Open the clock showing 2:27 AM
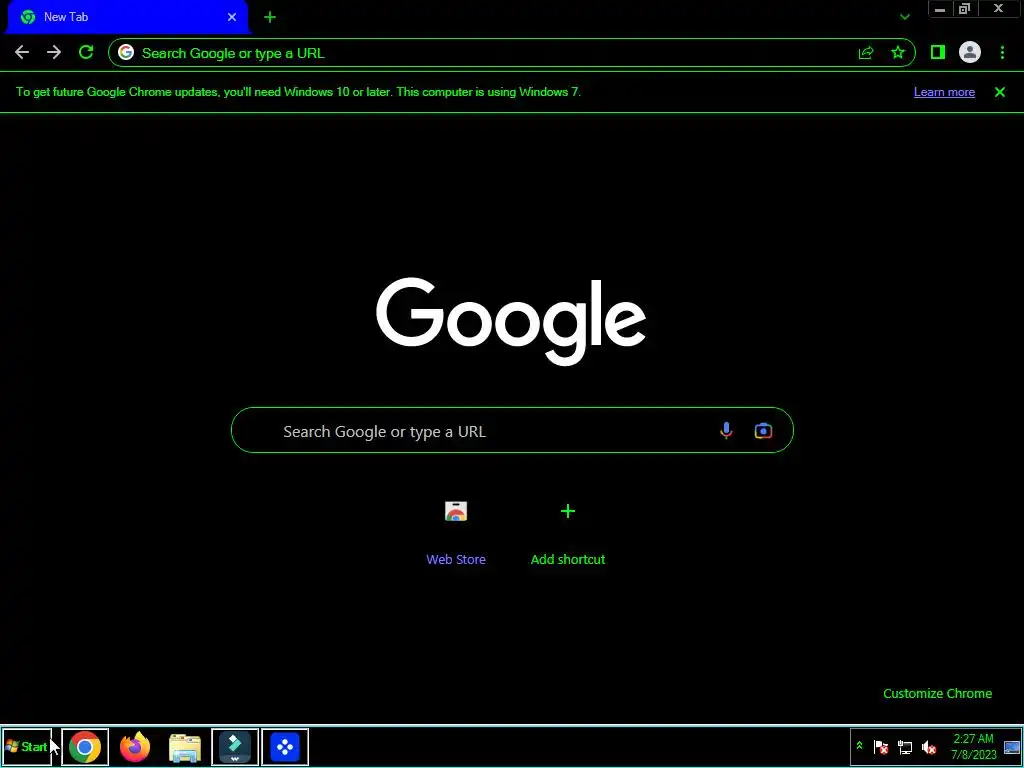Viewport: 1024px width, 768px height. point(973,747)
